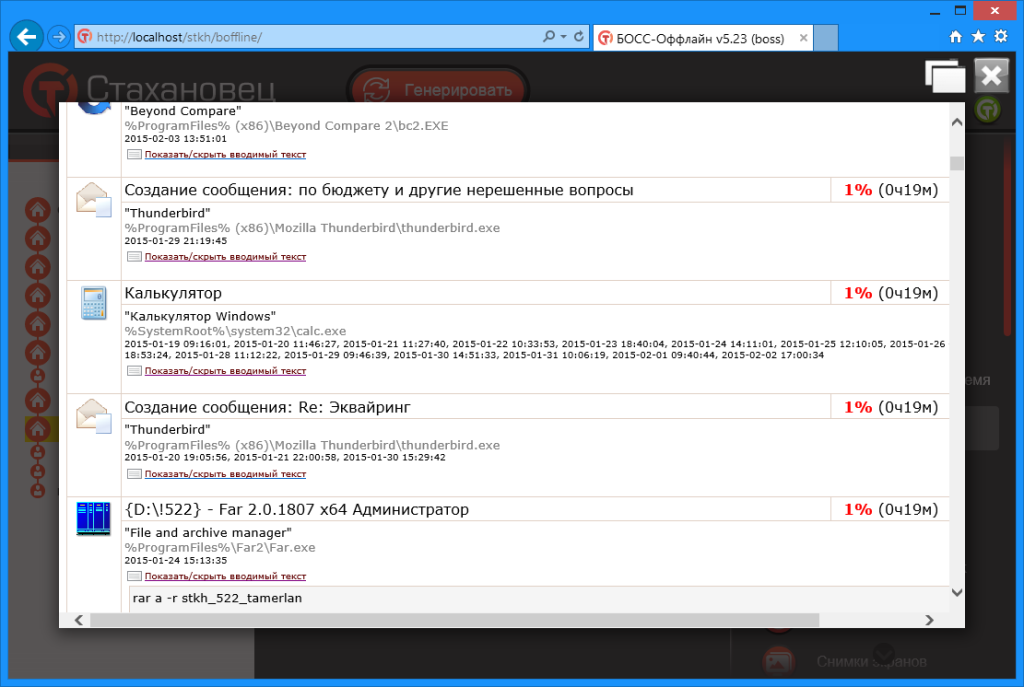Click green round icon below popup close
The image size is (1024, 687).
[x=988, y=109]
